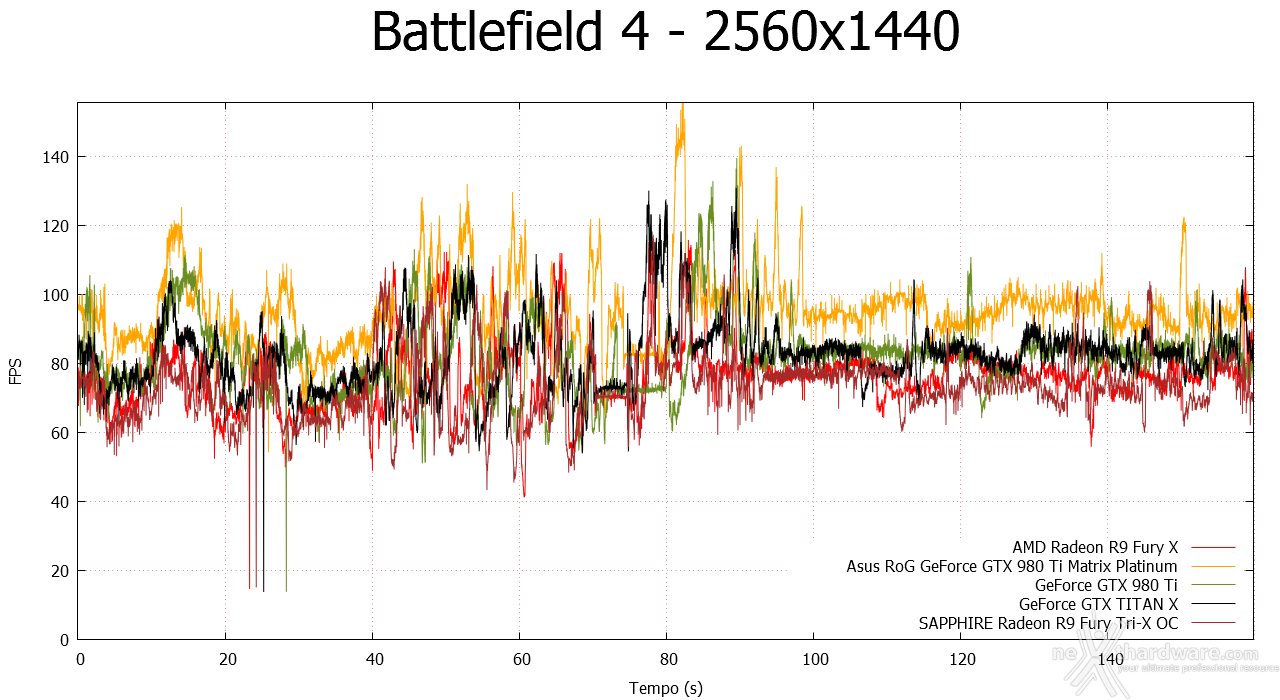Click the y-axis value "100"

pos(56,295)
